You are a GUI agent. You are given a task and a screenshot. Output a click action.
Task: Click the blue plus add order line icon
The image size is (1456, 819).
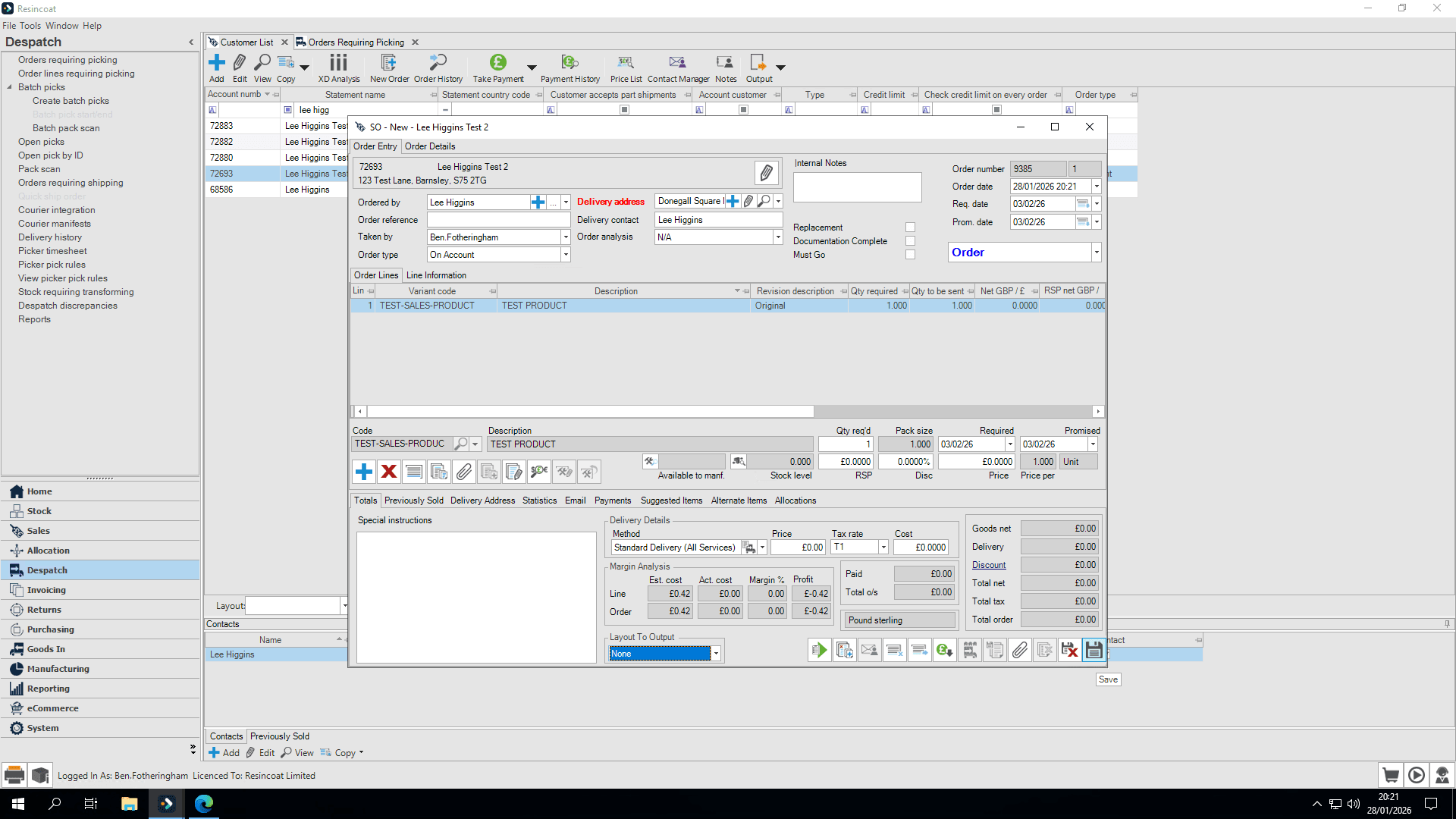pyautogui.click(x=364, y=472)
